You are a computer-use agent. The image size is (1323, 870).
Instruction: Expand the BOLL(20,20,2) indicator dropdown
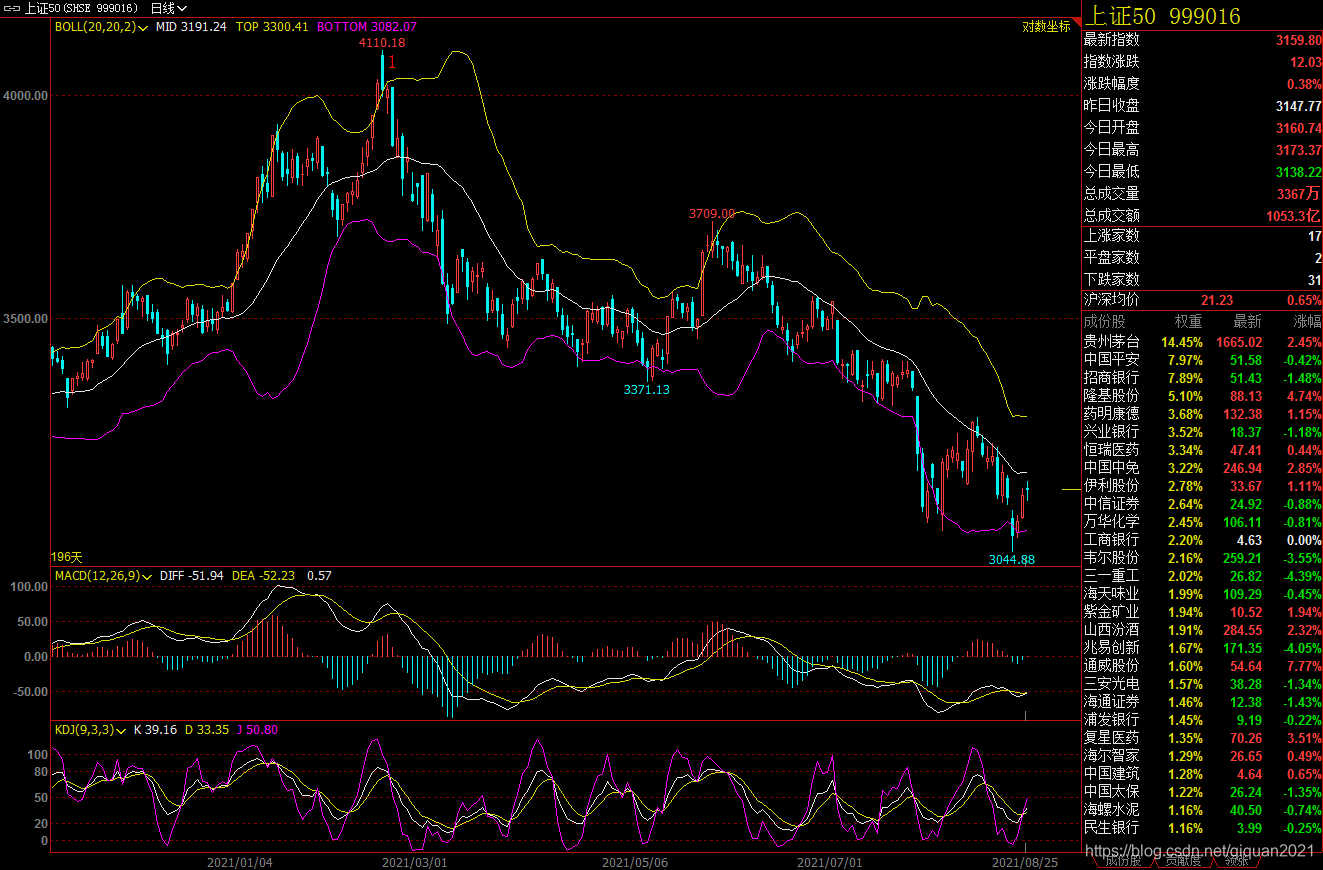click(101, 27)
